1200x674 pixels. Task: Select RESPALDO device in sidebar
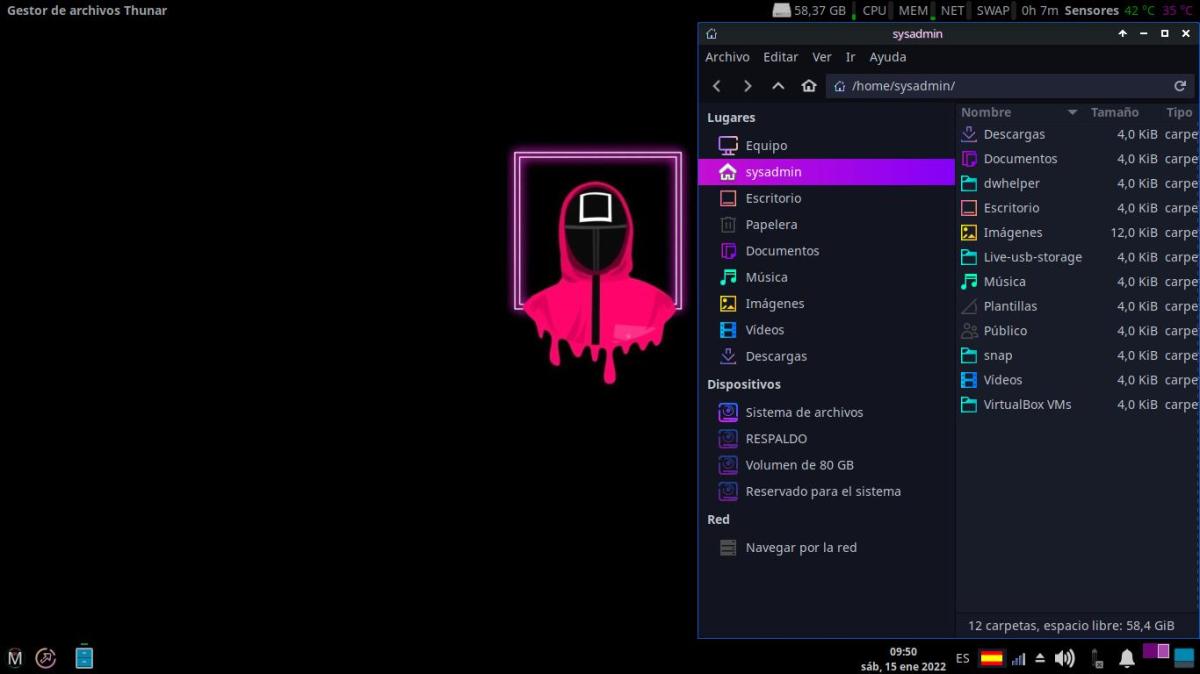pos(776,439)
